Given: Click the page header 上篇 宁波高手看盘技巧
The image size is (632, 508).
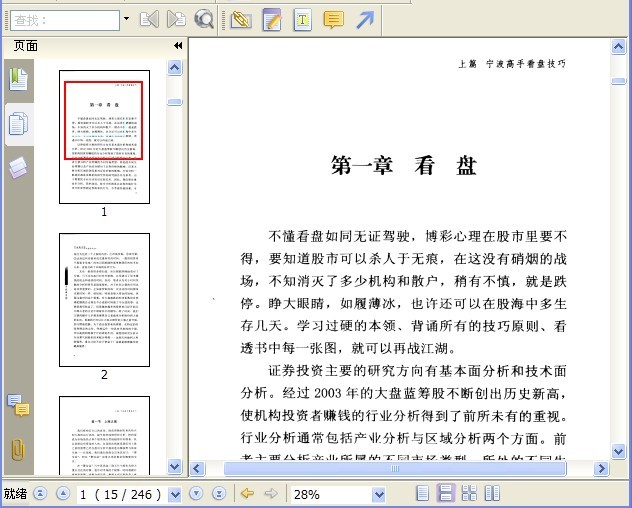Looking at the screenshot, I should pos(512,64).
